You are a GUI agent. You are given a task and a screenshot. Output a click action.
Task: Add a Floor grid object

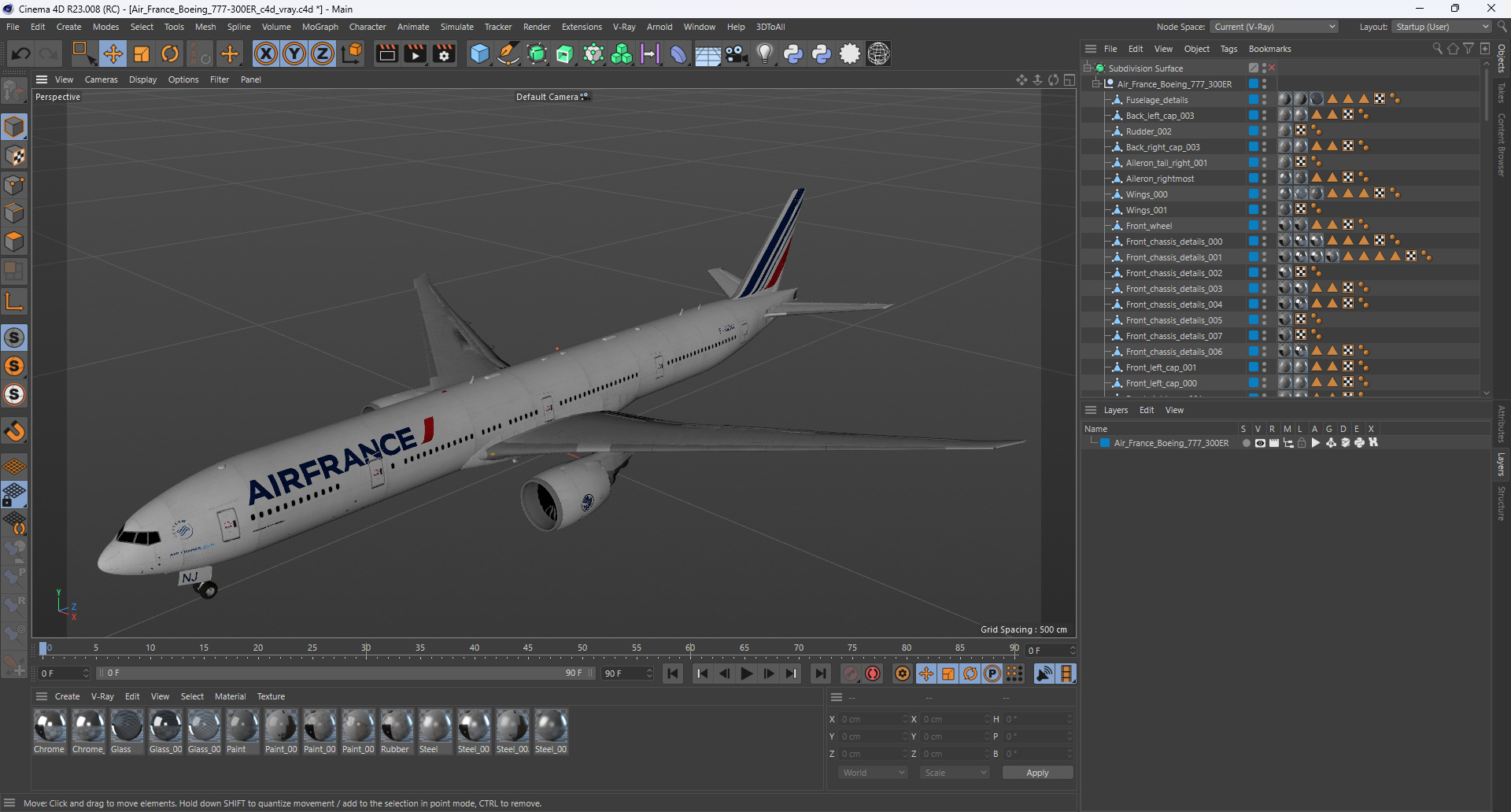707,54
